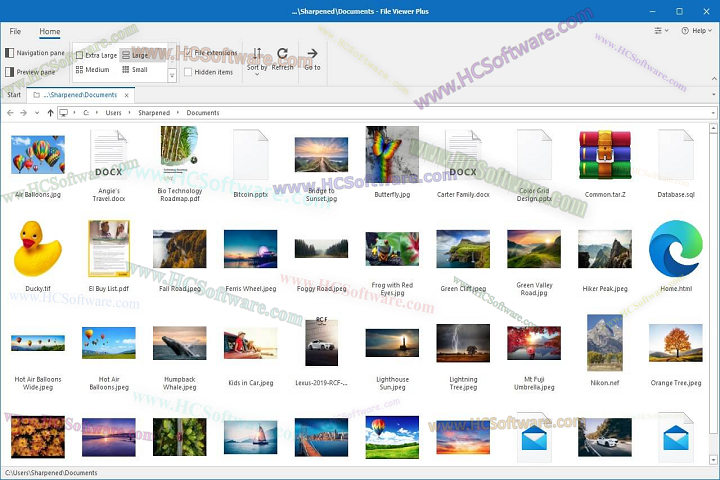Switch to the Start tab
The image size is (720, 480).
[x=14, y=95]
